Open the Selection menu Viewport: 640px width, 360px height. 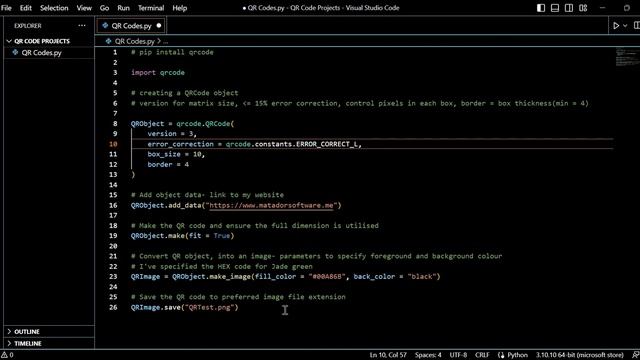tap(54, 8)
